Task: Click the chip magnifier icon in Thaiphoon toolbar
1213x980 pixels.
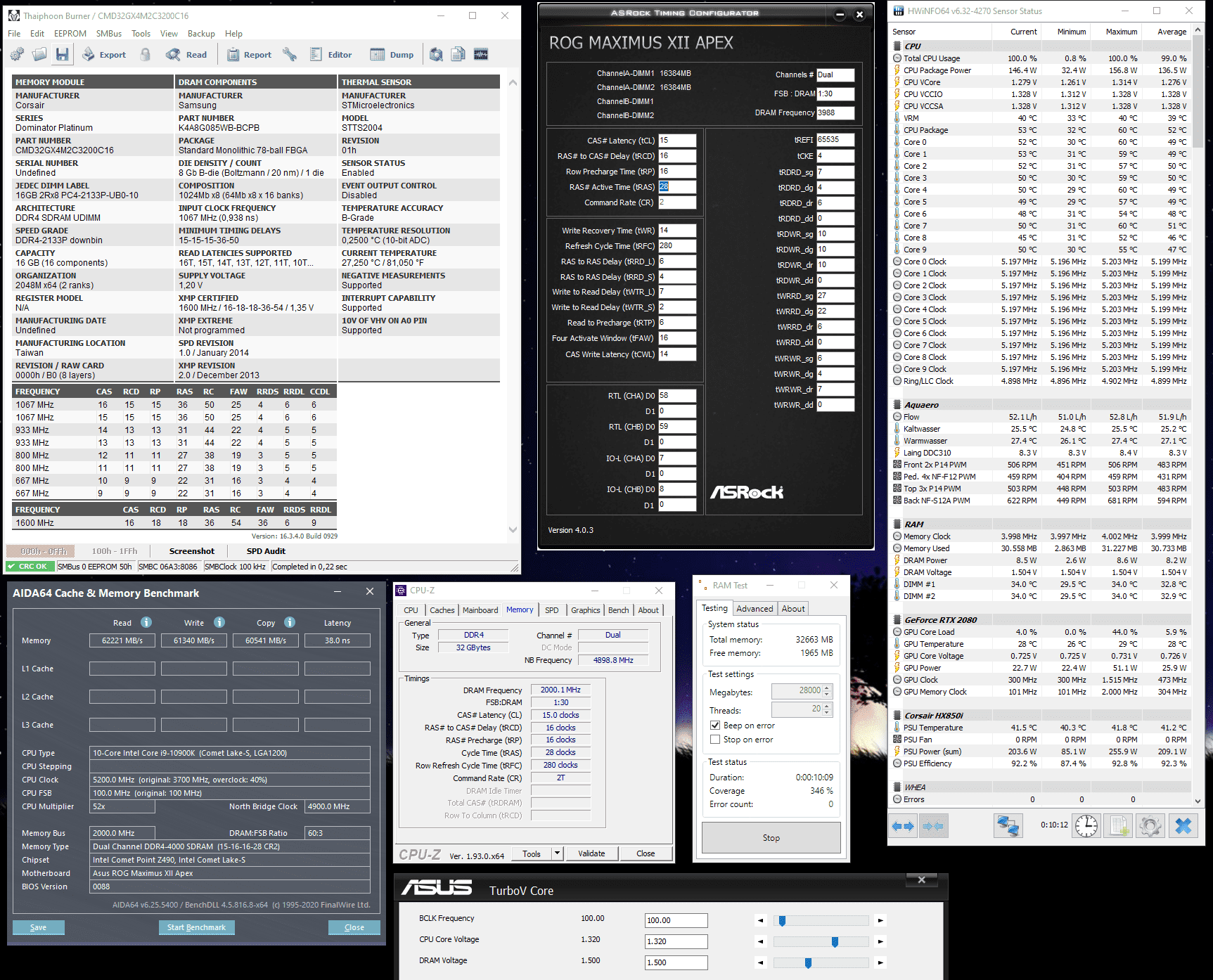Action: click(x=436, y=54)
